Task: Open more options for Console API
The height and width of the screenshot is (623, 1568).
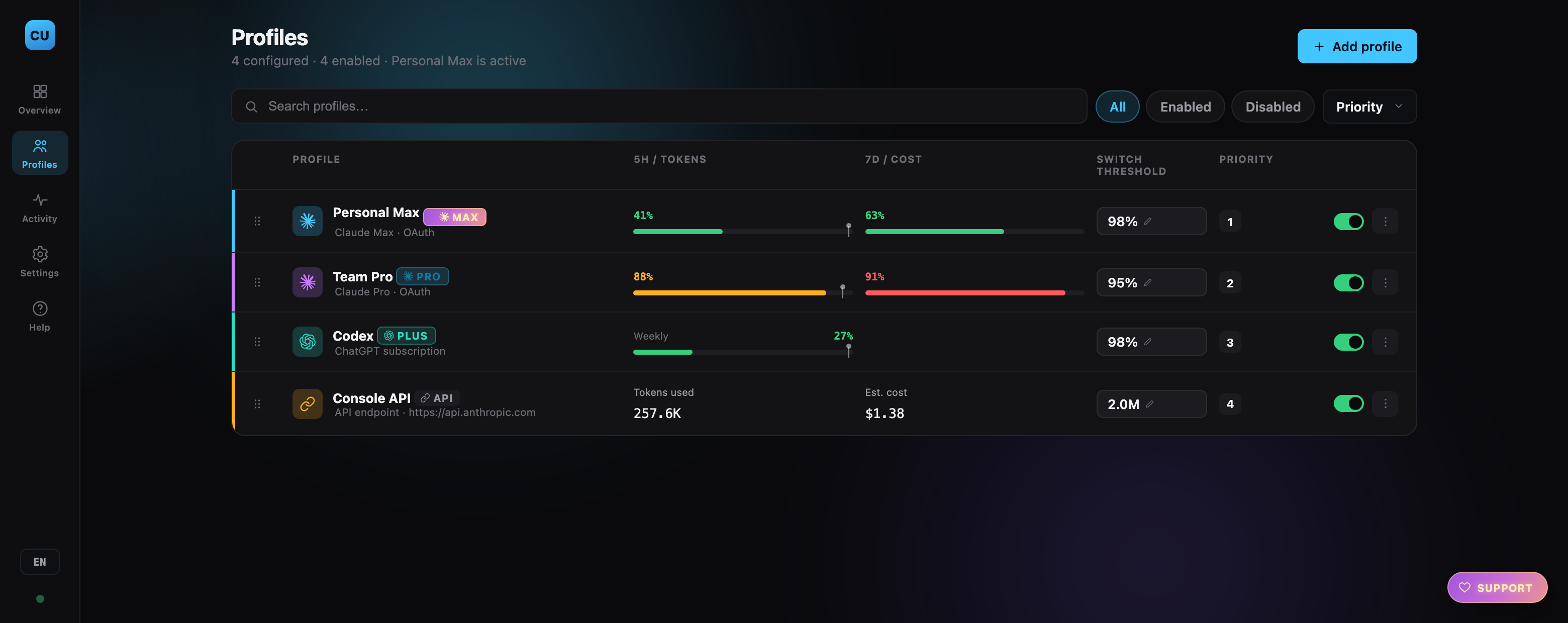Action: tap(1385, 403)
